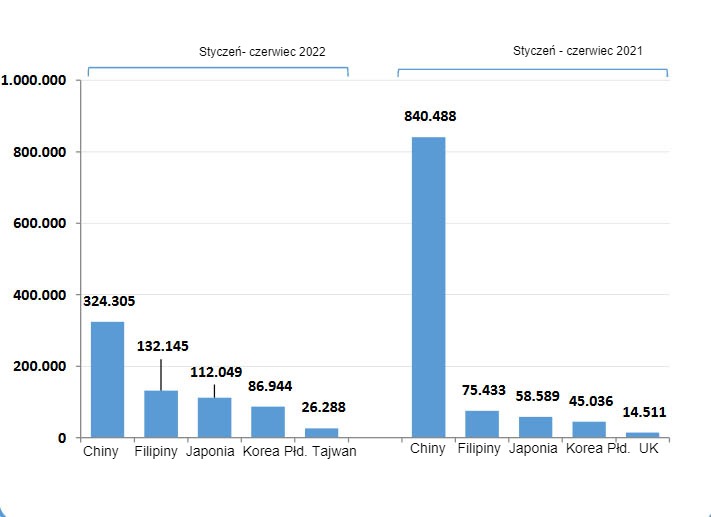
Task: Click the Filipiny bar in the 2022 group
Action: point(161,413)
